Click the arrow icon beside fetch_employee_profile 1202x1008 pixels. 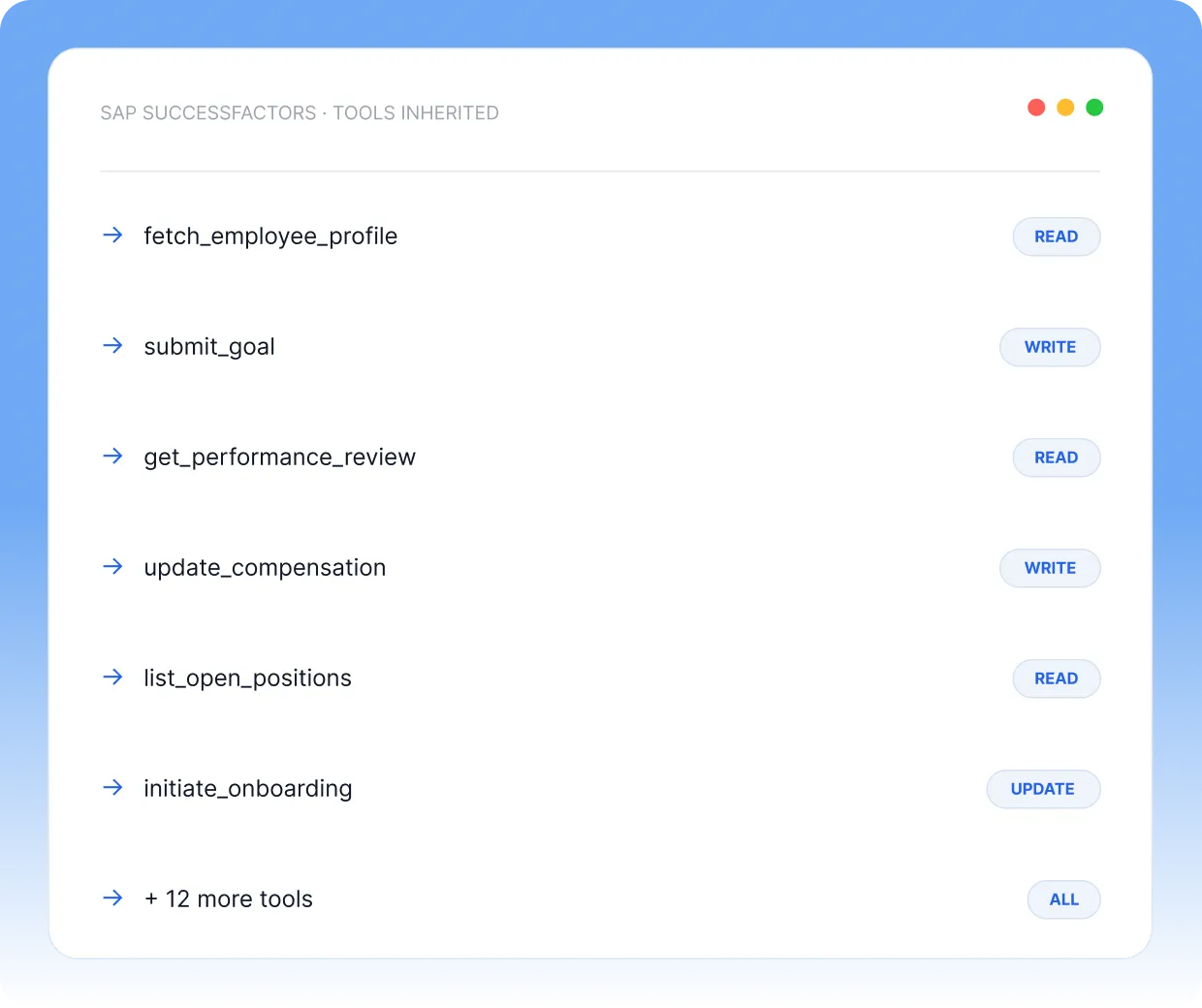[x=112, y=235]
